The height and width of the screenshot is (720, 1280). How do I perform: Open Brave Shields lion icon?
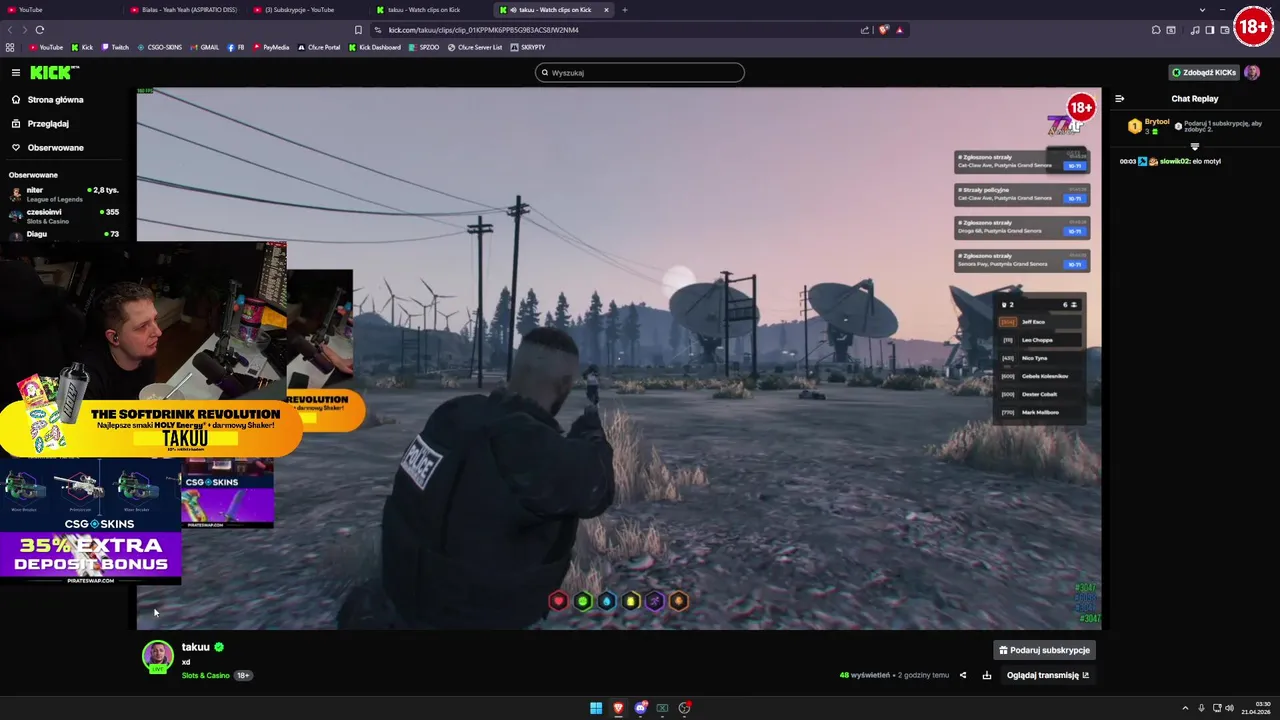(884, 30)
